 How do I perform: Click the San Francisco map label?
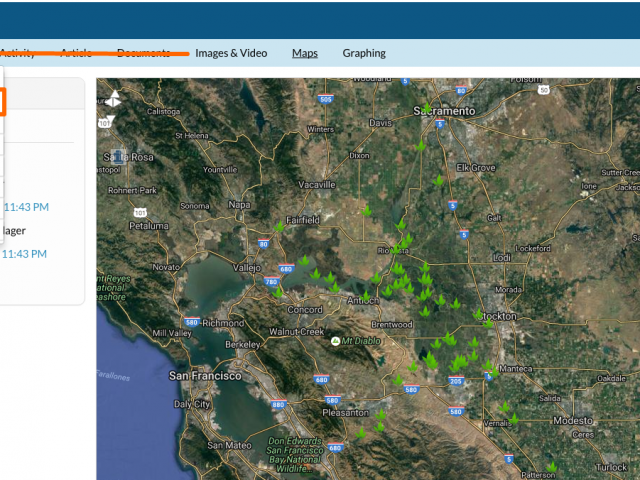[205, 376]
